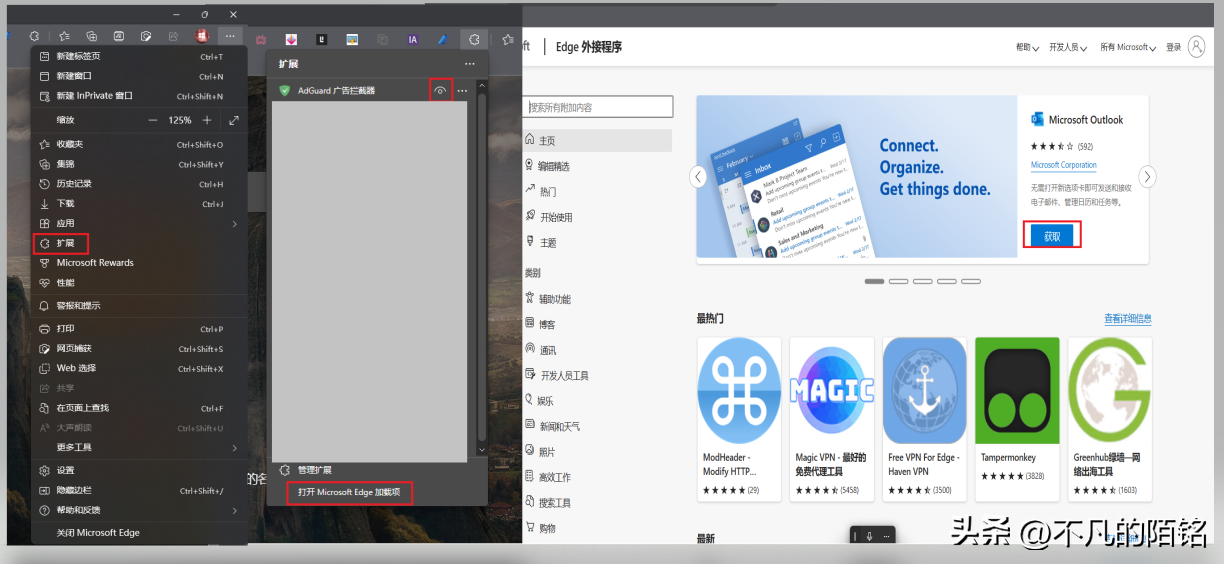Viewport: 1224px width, 564px height.
Task: Open Magic VPN extension thumbnail
Action: click(832, 390)
